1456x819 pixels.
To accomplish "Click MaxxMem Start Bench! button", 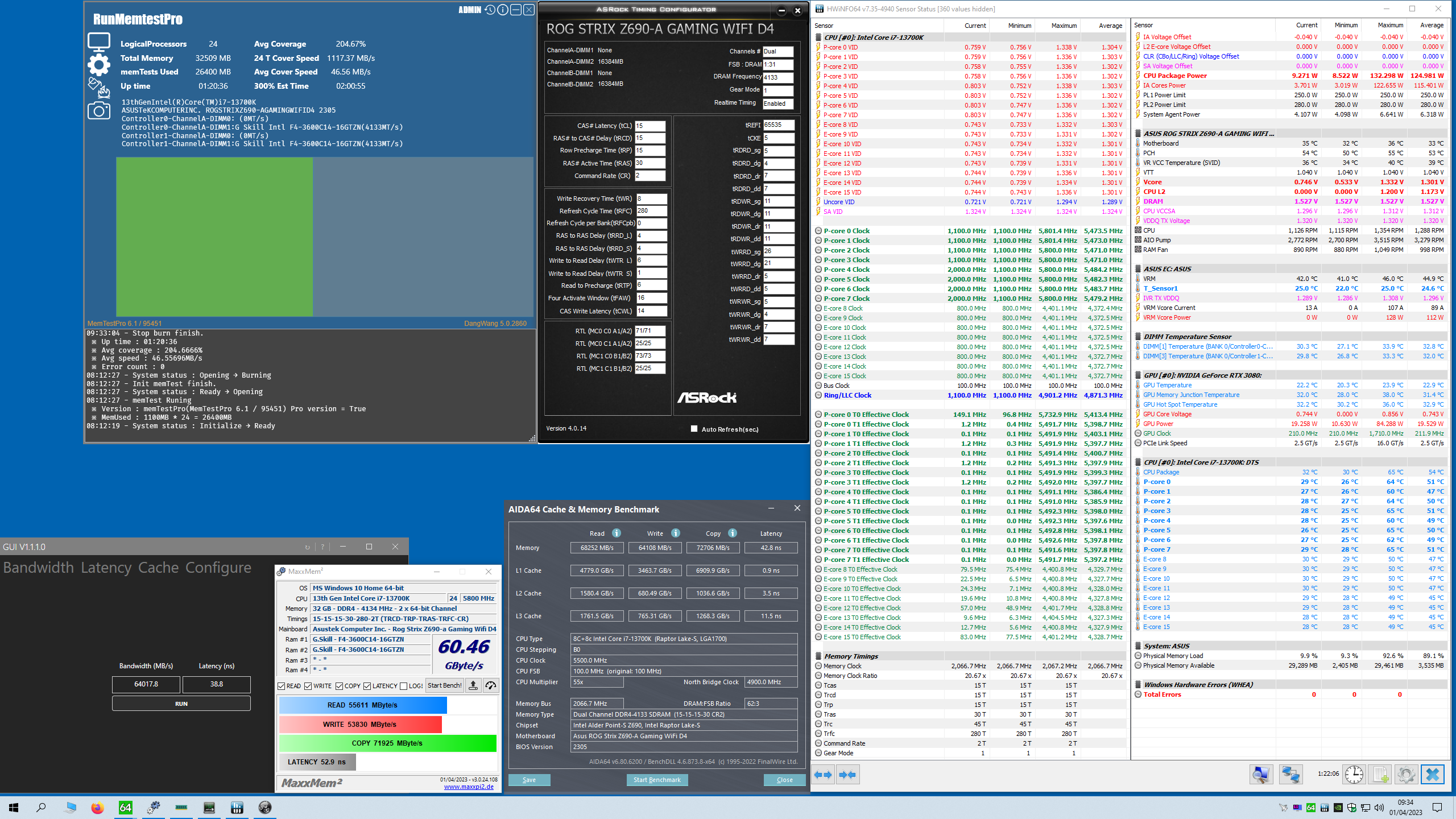I will [x=444, y=686].
